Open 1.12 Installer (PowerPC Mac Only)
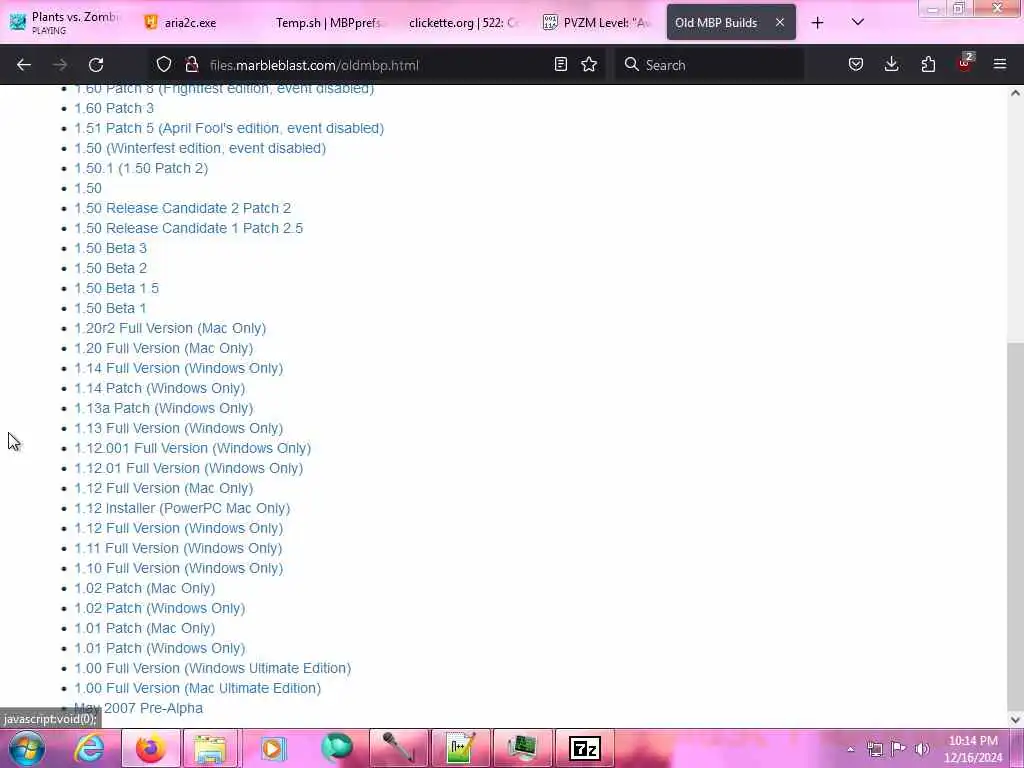1024x768 pixels. 182,508
